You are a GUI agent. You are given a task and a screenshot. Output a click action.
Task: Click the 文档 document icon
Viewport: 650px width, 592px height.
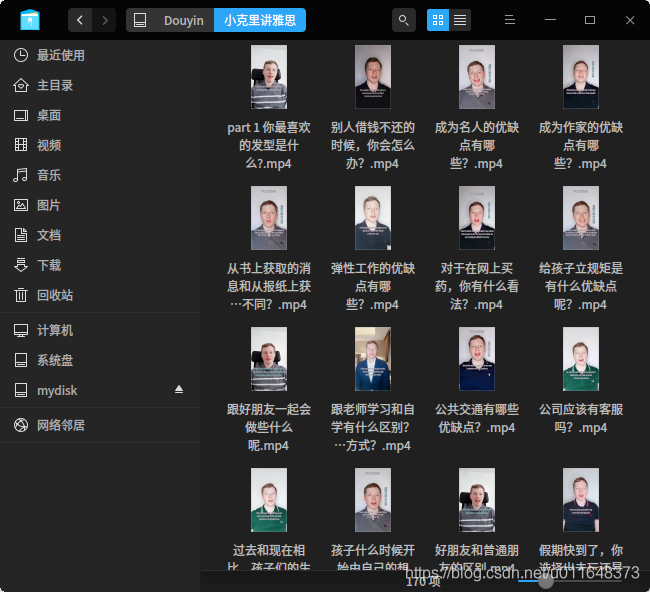tap(21, 235)
